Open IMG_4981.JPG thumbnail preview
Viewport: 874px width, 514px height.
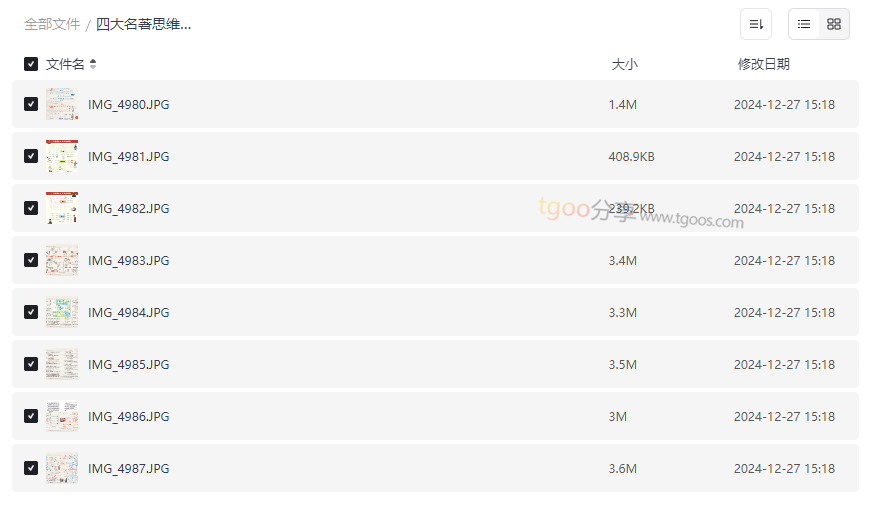pyautogui.click(x=62, y=156)
